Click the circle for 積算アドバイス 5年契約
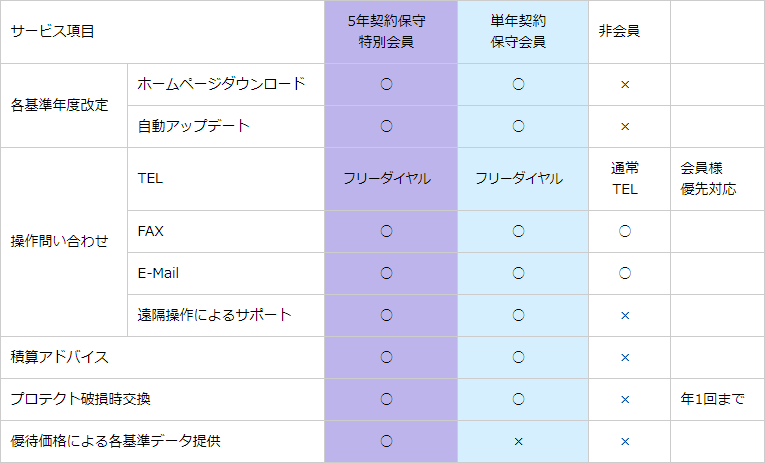Screen dimensions: 765x463 click(x=386, y=357)
